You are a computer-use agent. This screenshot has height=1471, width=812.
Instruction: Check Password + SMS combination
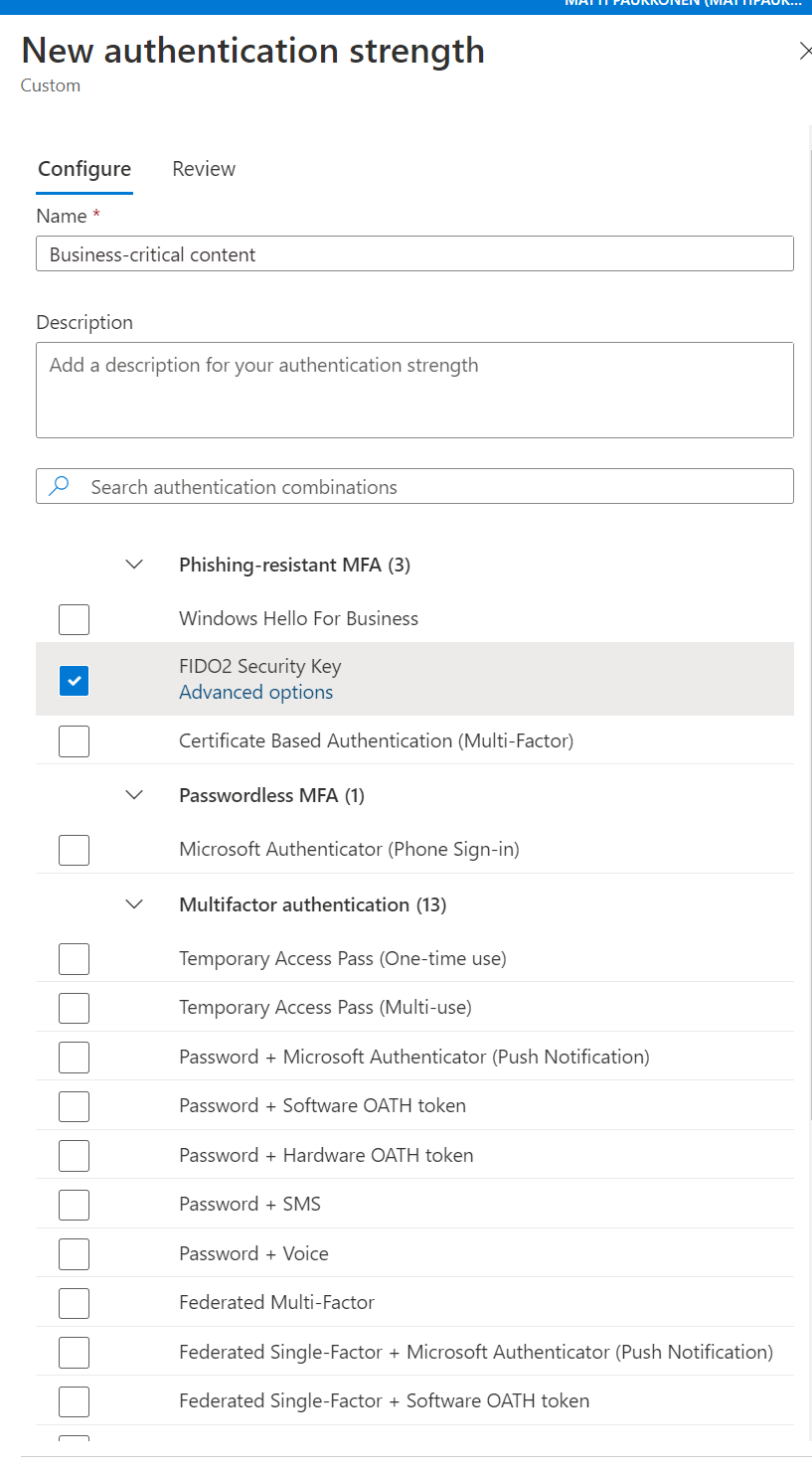pos(74,1205)
